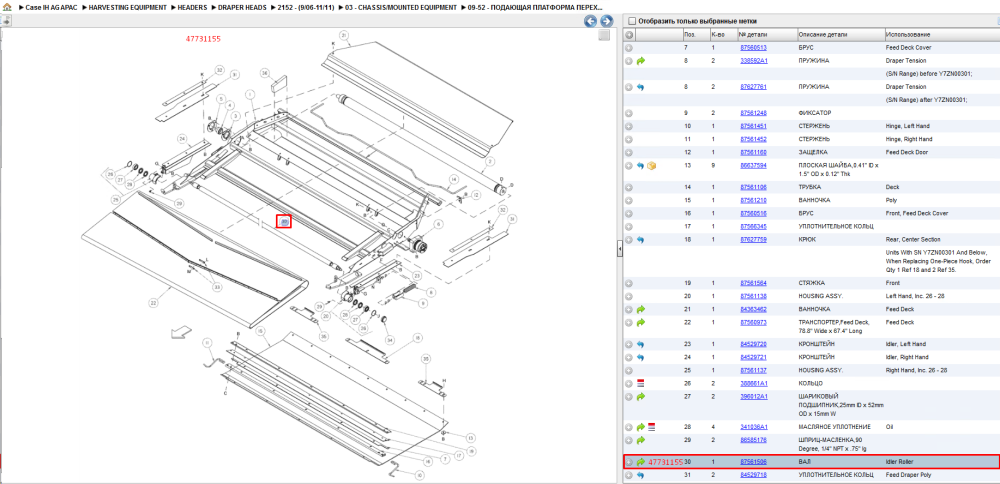Sort by 'Описание детали' column header
Image resolution: width=1000 pixels, height=484 pixels.
tap(841, 34)
